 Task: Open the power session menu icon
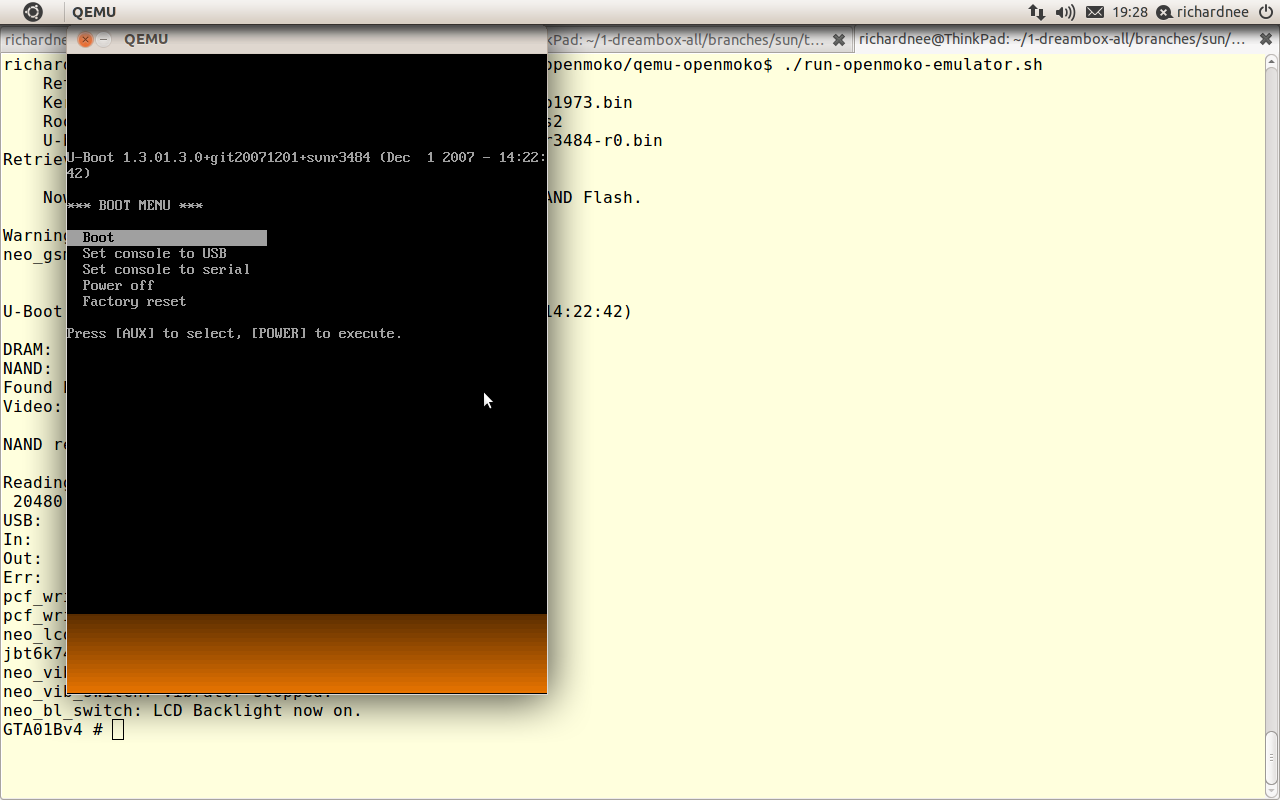click(x=1265, y=12)
